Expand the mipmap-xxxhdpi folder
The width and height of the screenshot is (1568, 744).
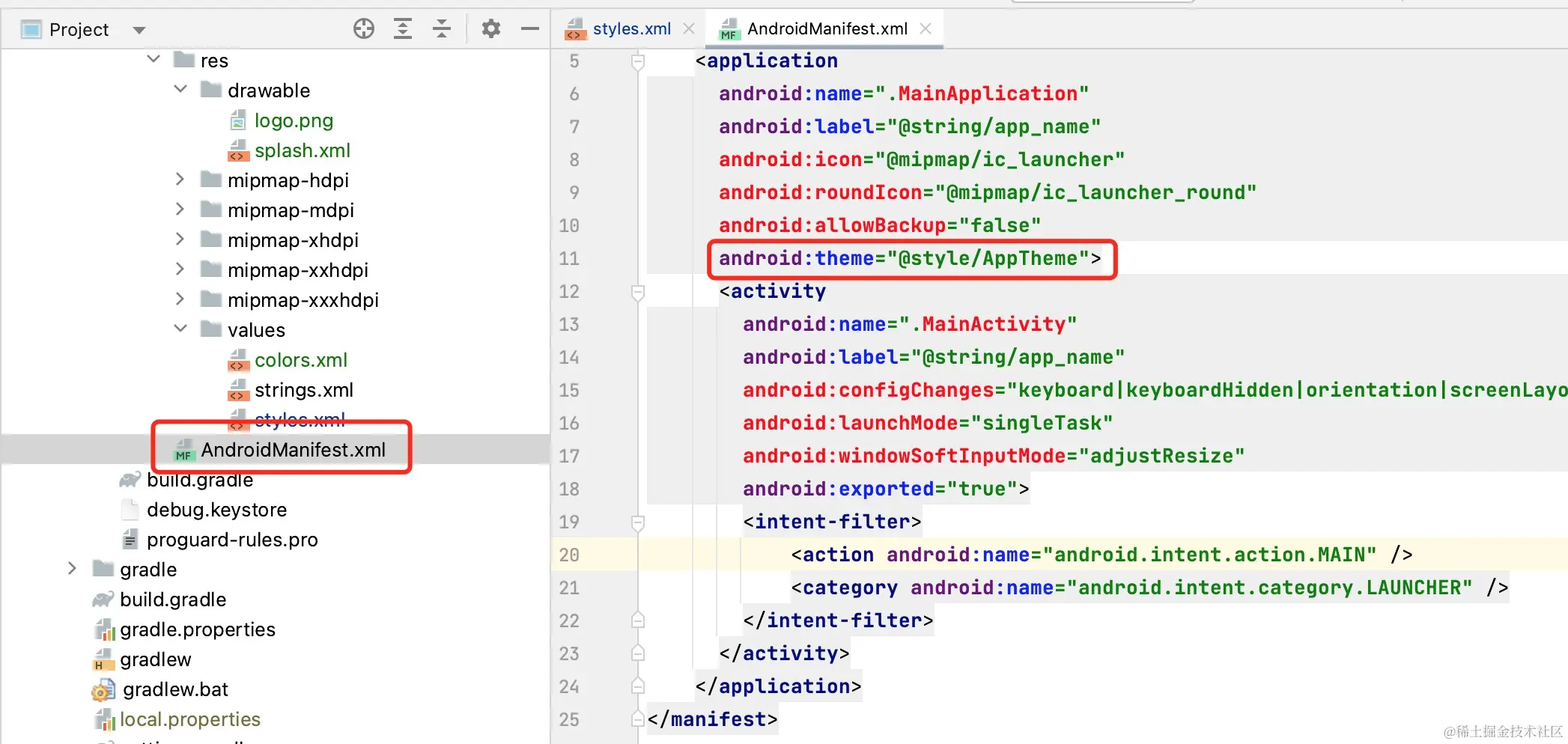[x=180, y=299]
